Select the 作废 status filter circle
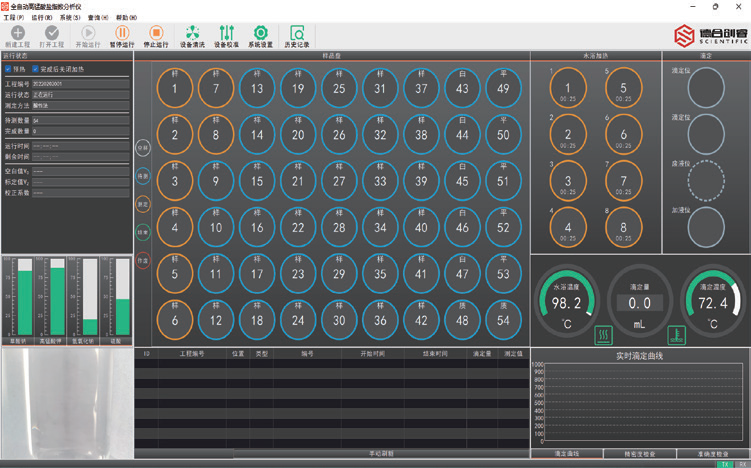This screenshot has width=751, height=468. [x=143, y=260]
